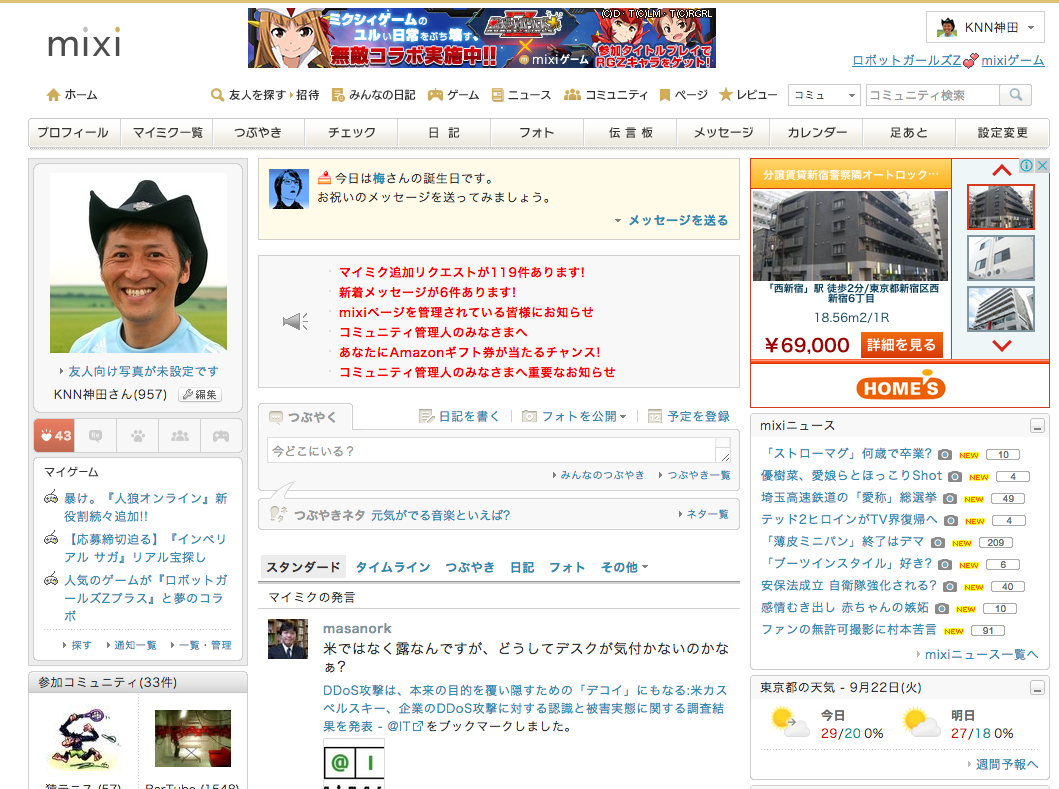Click the gamepad icon beside ゲーム
The height and width of the screenshot is (789, 1059).
coord(436,95)
